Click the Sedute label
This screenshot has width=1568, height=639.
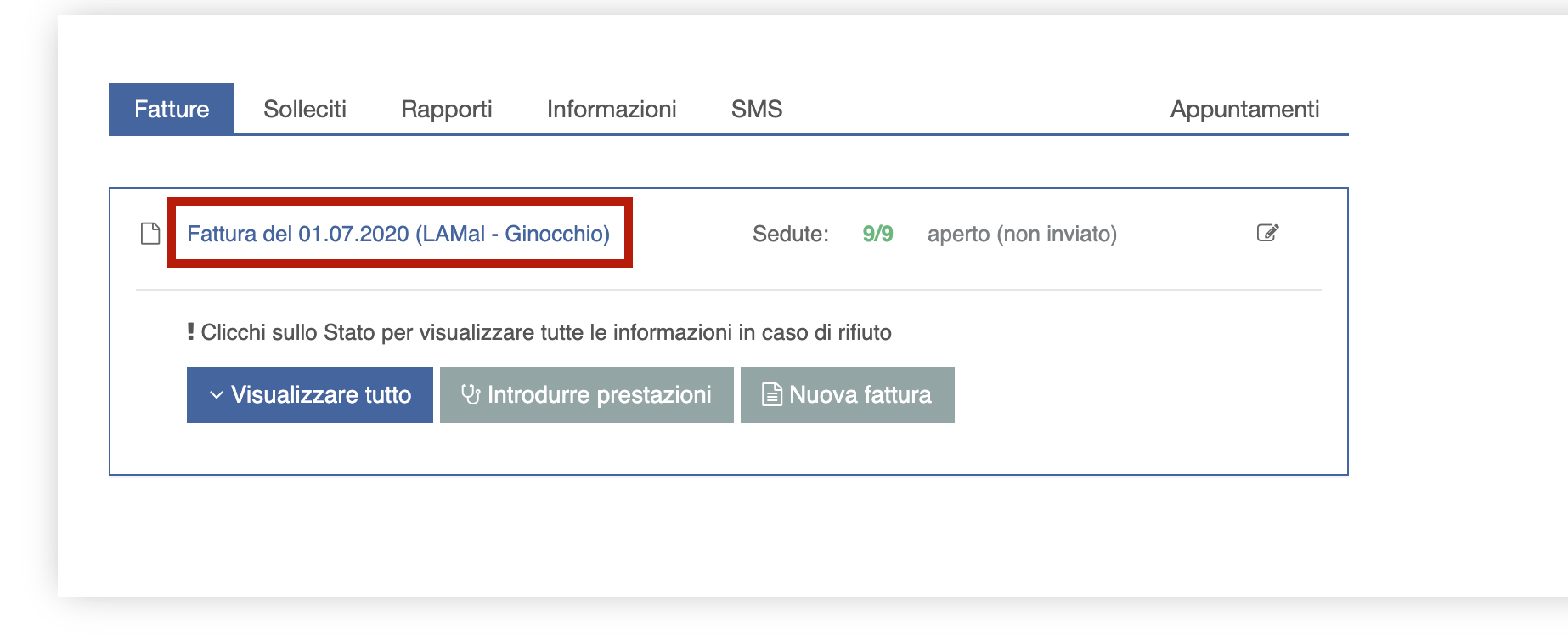pyautogui.click(x=791, y=234)
